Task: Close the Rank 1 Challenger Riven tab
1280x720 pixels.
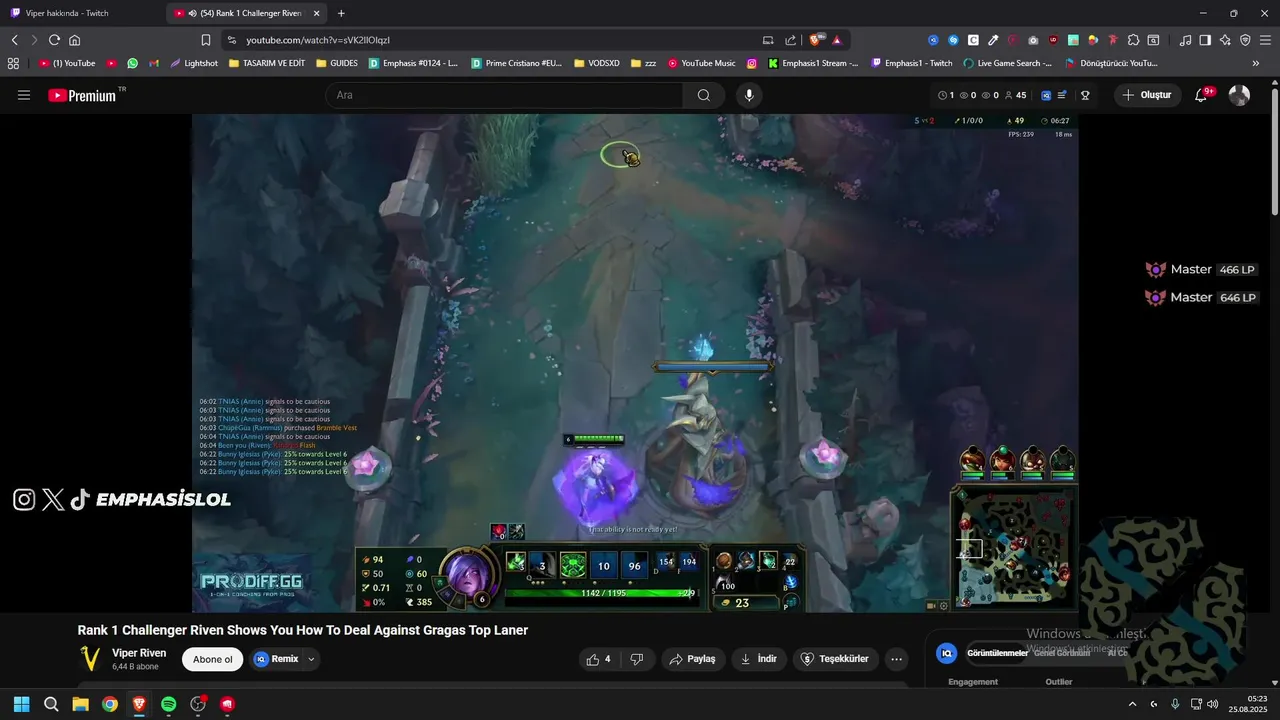Action: coord(317,13)
